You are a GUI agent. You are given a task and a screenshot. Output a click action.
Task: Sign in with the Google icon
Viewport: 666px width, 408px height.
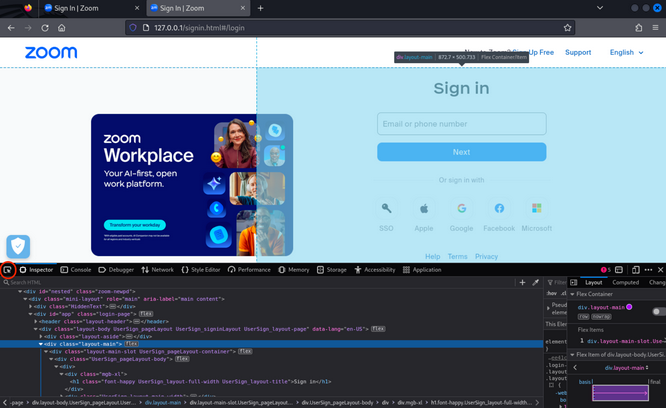(462, 208)
